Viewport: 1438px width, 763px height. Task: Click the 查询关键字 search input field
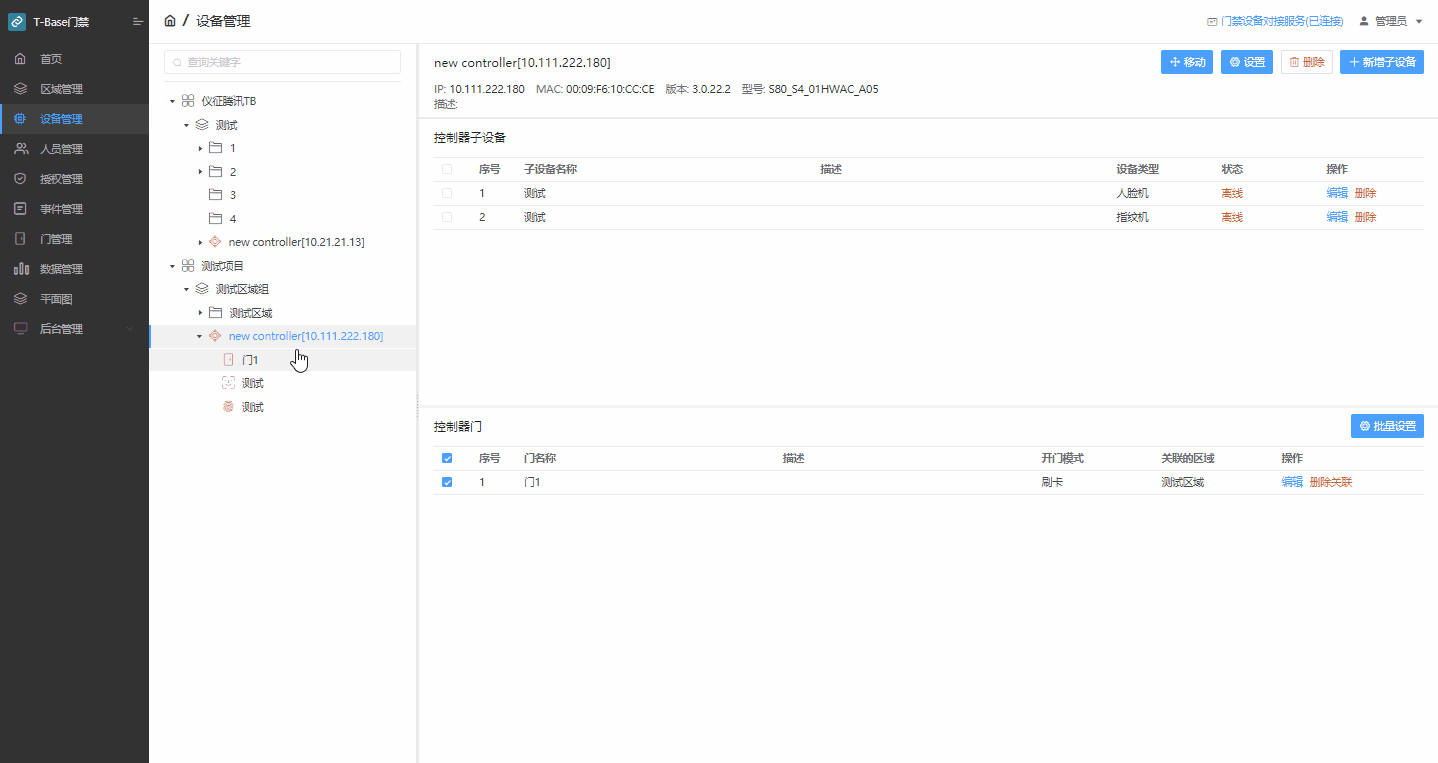click(282, 62)
